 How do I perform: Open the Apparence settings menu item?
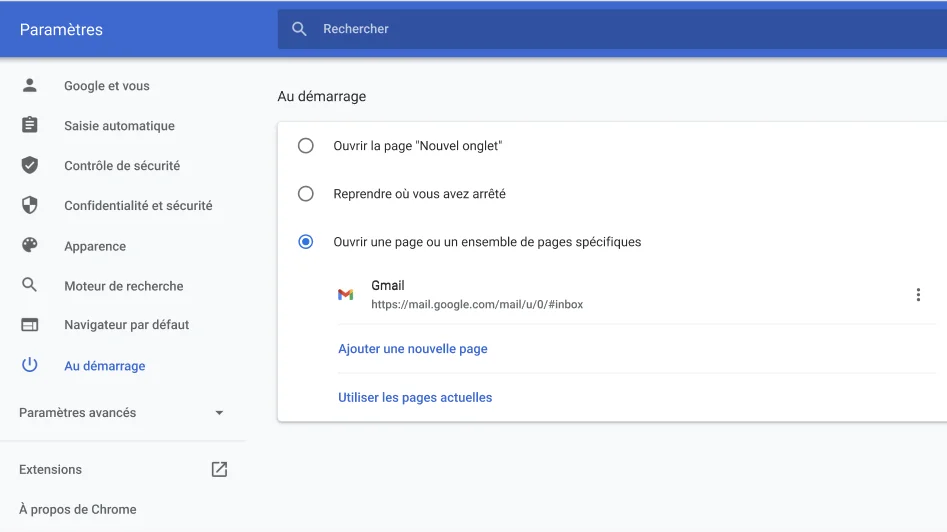pyautogui.click(x=95, y=246)
